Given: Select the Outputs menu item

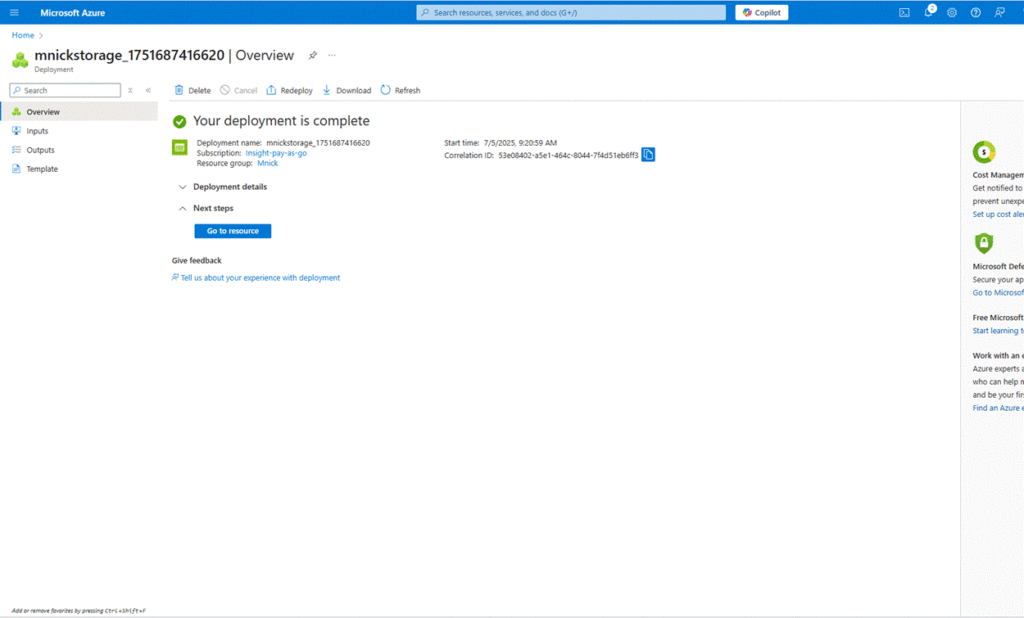Looking at the screenshot, I should pos(40,150).
